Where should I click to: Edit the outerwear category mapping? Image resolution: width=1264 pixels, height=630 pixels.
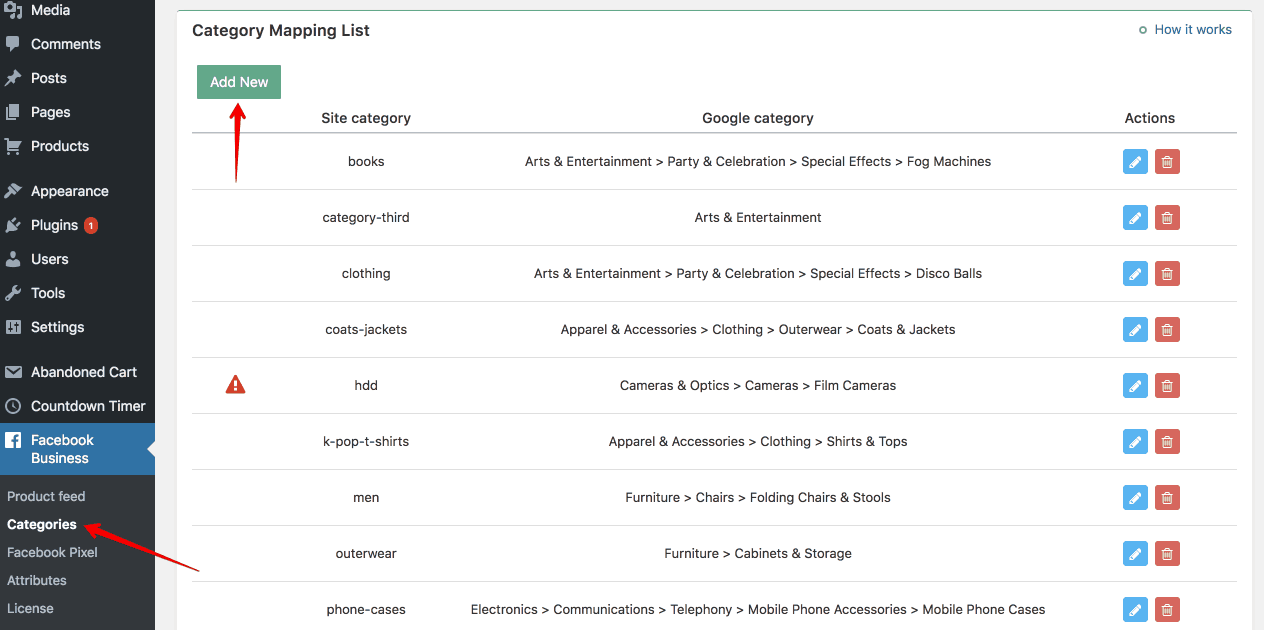pyautogui.click(x=1135, y=553)
